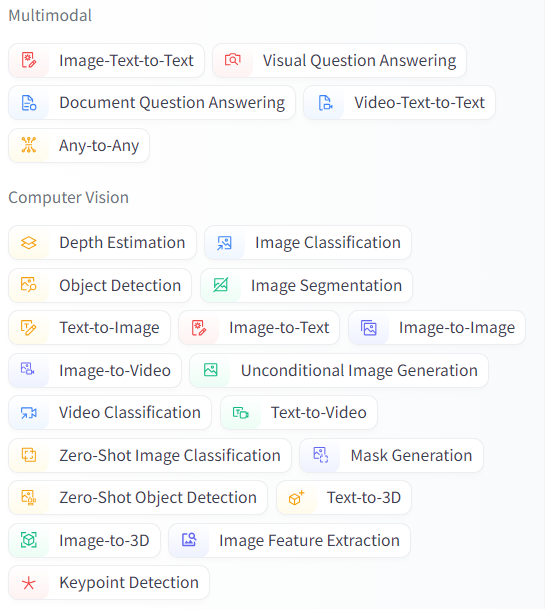
Task: Click the Any-to-Any orange icon
Action: point(29,145)
